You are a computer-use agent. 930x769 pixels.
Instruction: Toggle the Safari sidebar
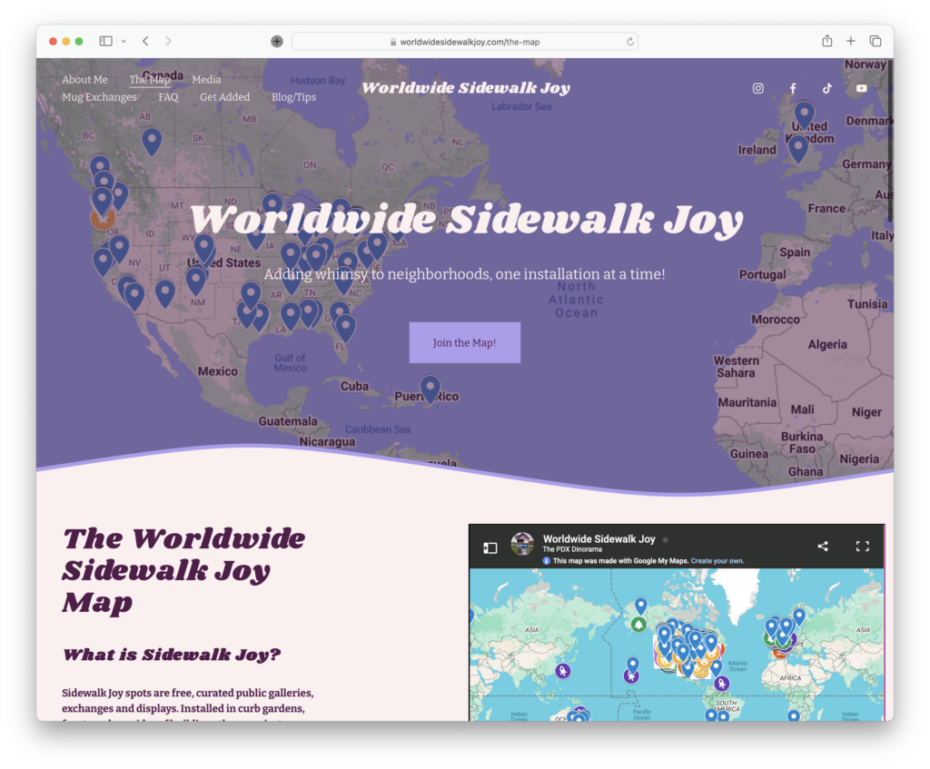pyautogui.click(x=105, y=41)
